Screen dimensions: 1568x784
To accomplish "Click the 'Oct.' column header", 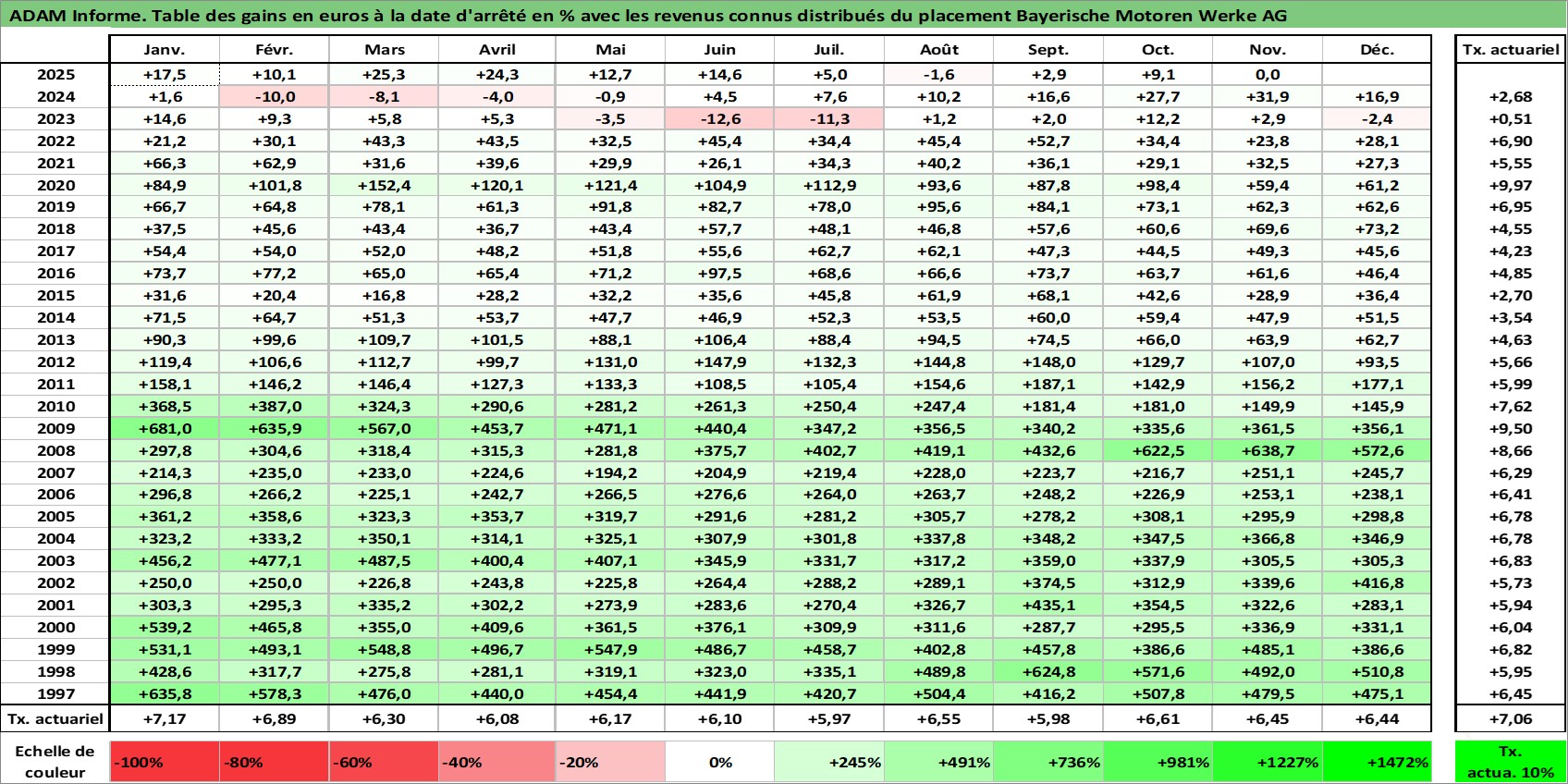I will [x=1158, y=50].
